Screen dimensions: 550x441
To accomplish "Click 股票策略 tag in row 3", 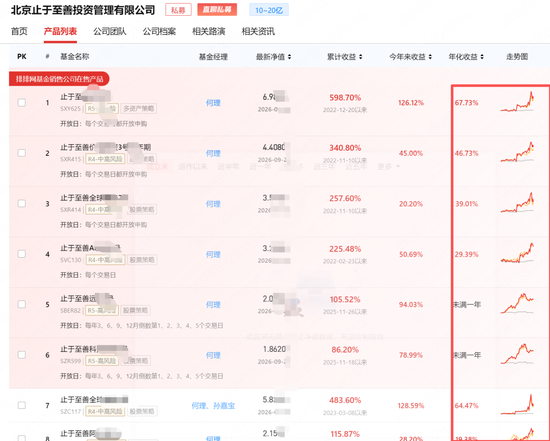I will coord(142,209).
